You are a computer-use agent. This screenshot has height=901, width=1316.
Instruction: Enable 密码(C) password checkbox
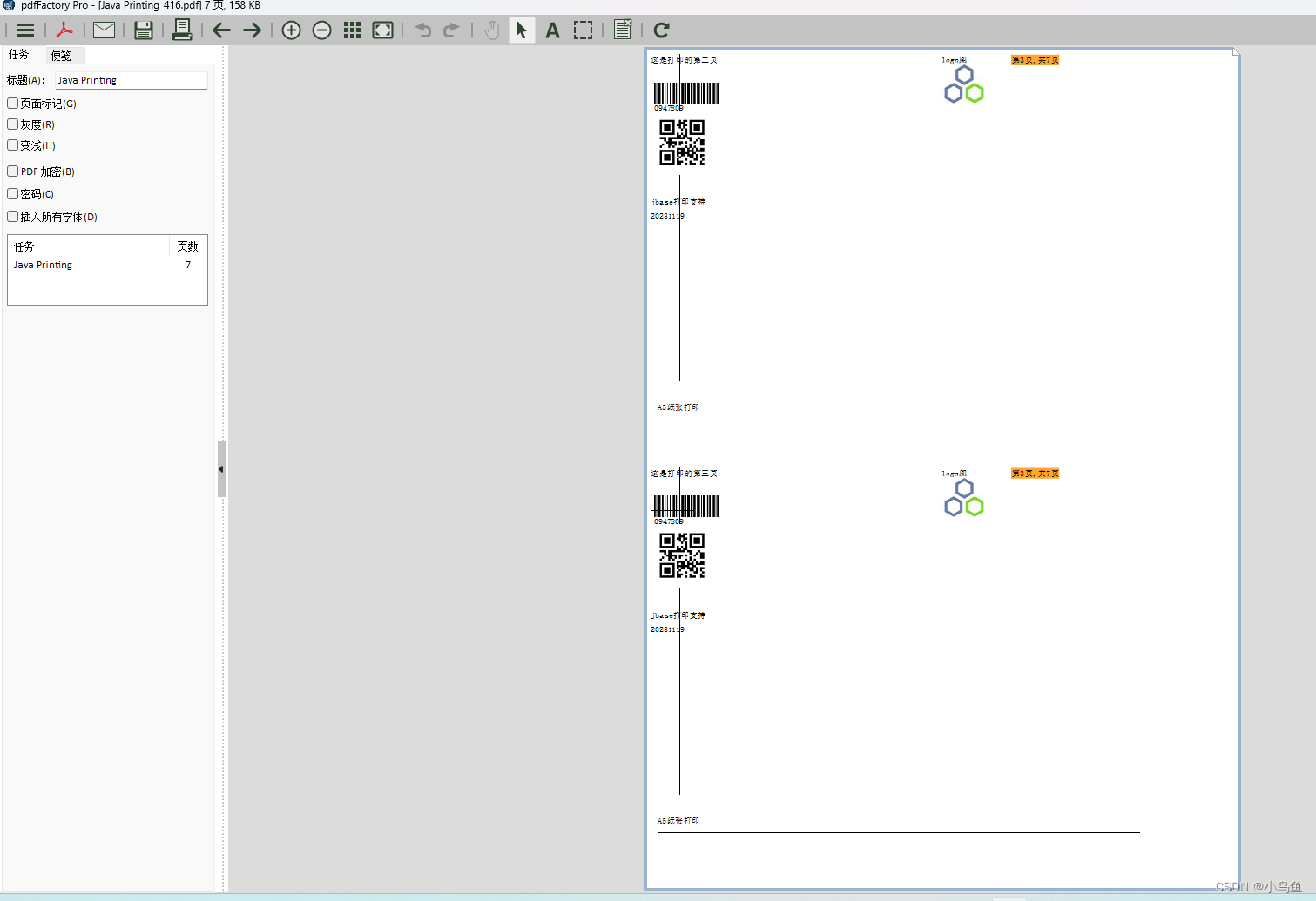(13, 193)
